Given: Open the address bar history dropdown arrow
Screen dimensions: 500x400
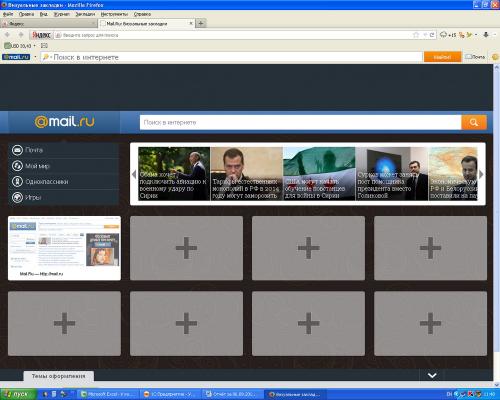Looking at the screenshot, I should [x=425, y=35].
